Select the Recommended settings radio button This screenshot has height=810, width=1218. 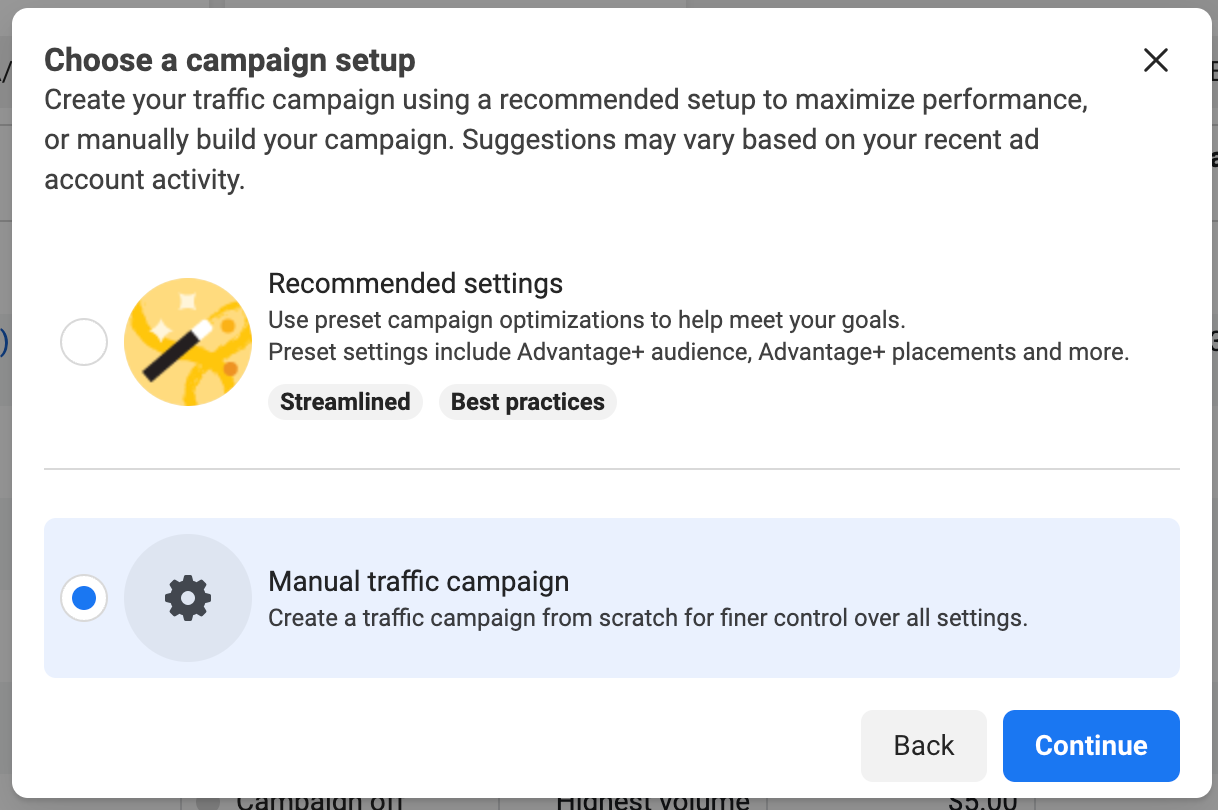[x=83, y=342]
